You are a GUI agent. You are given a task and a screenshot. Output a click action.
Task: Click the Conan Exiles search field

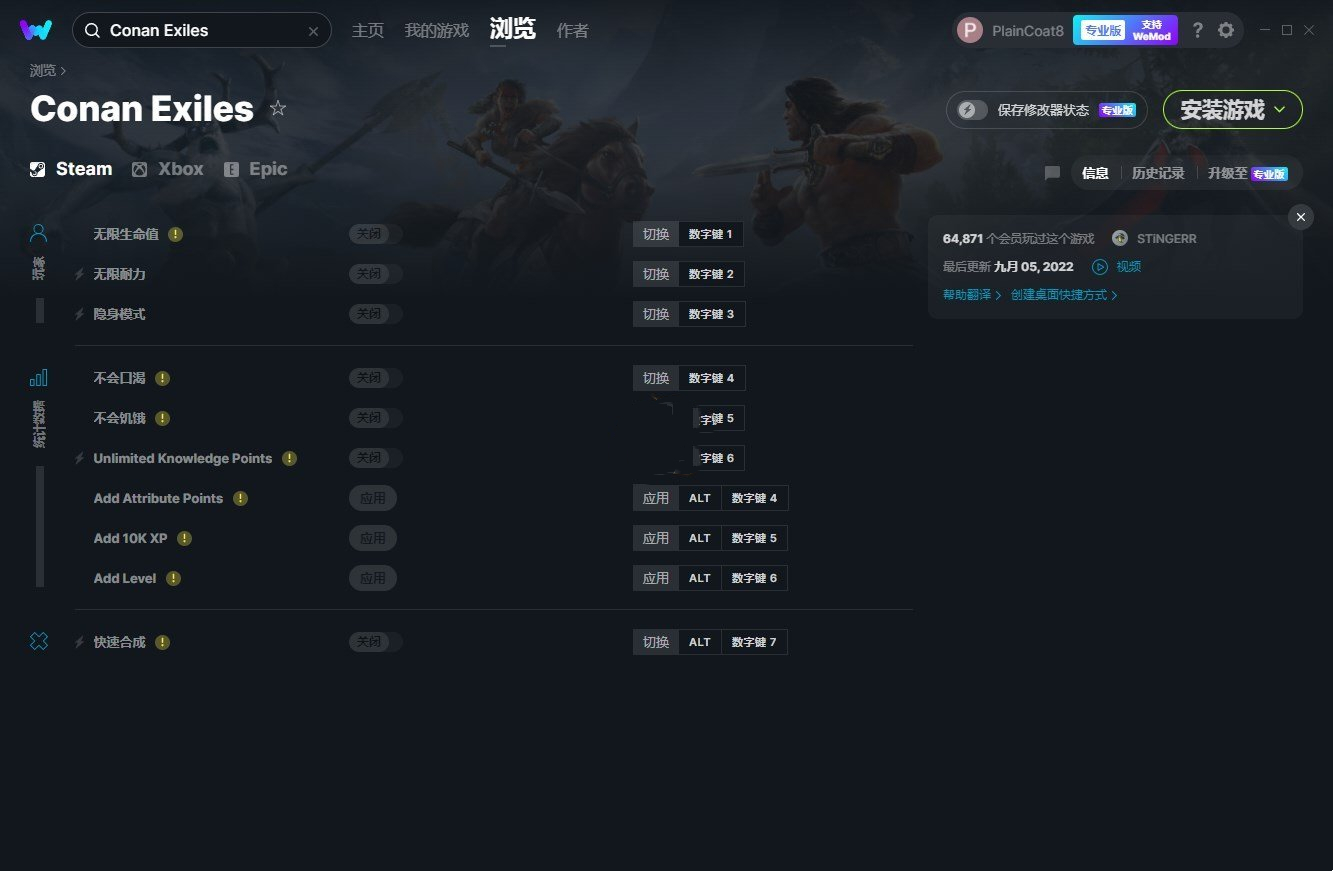click(x=202, y=30)
